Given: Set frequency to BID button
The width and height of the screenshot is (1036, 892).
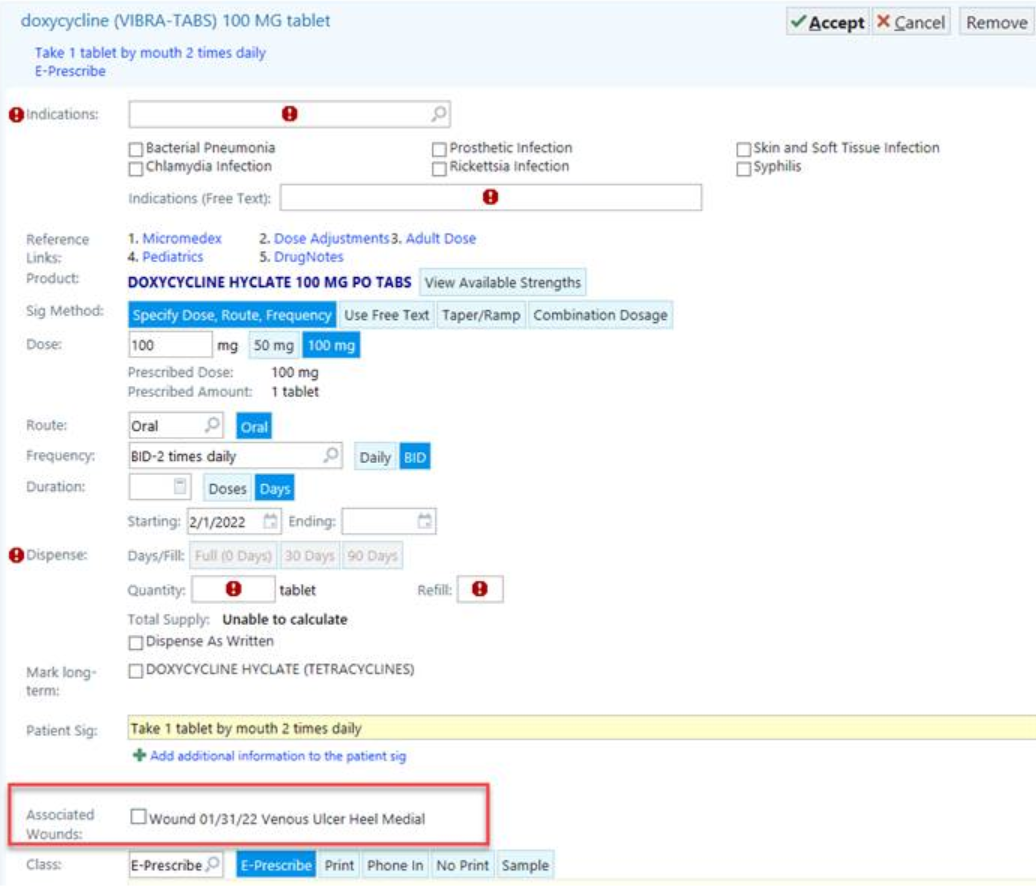Looking at the screenshot, I should coord(415,457).
